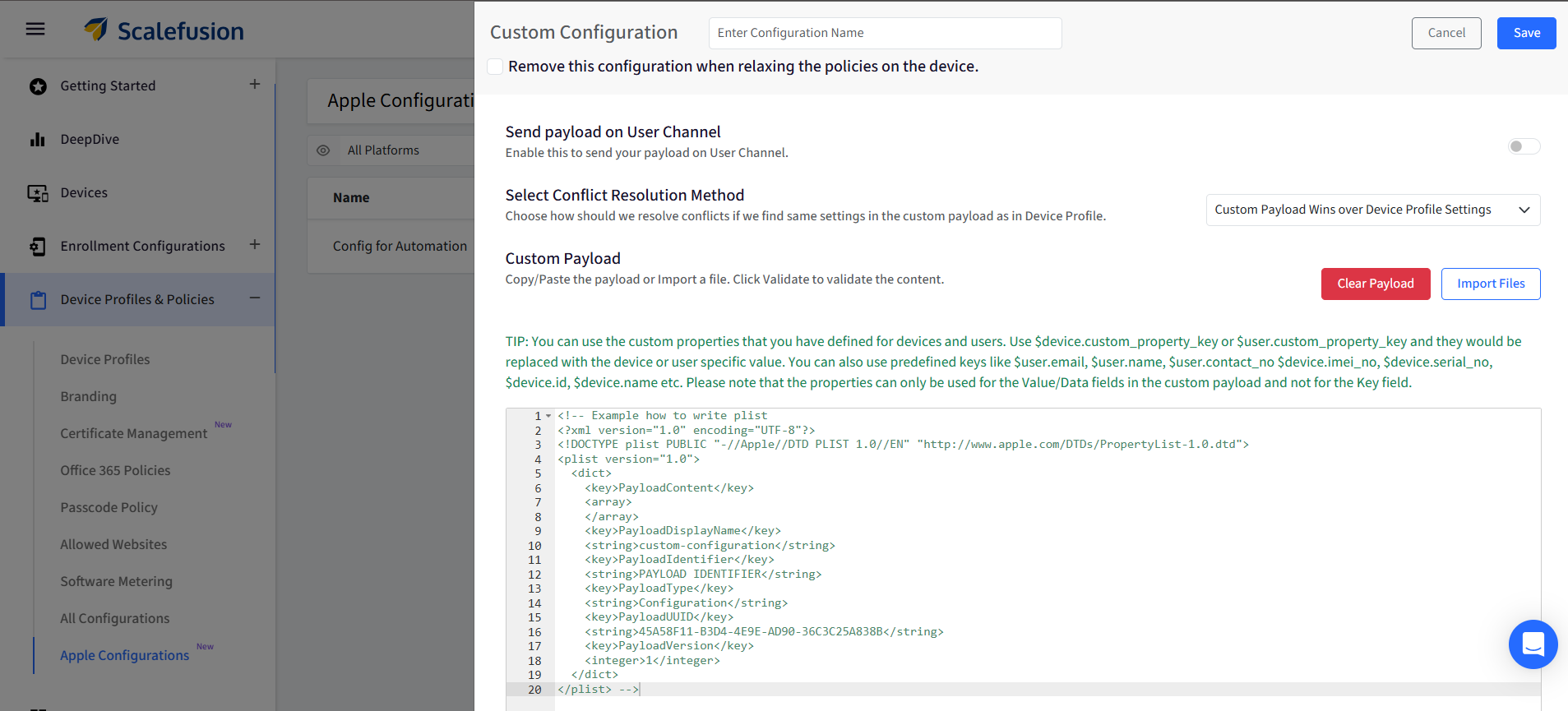The height and width of the screenshot is (711, 1568).
Task: Open Branding submenu item
Action: point(88,396)
